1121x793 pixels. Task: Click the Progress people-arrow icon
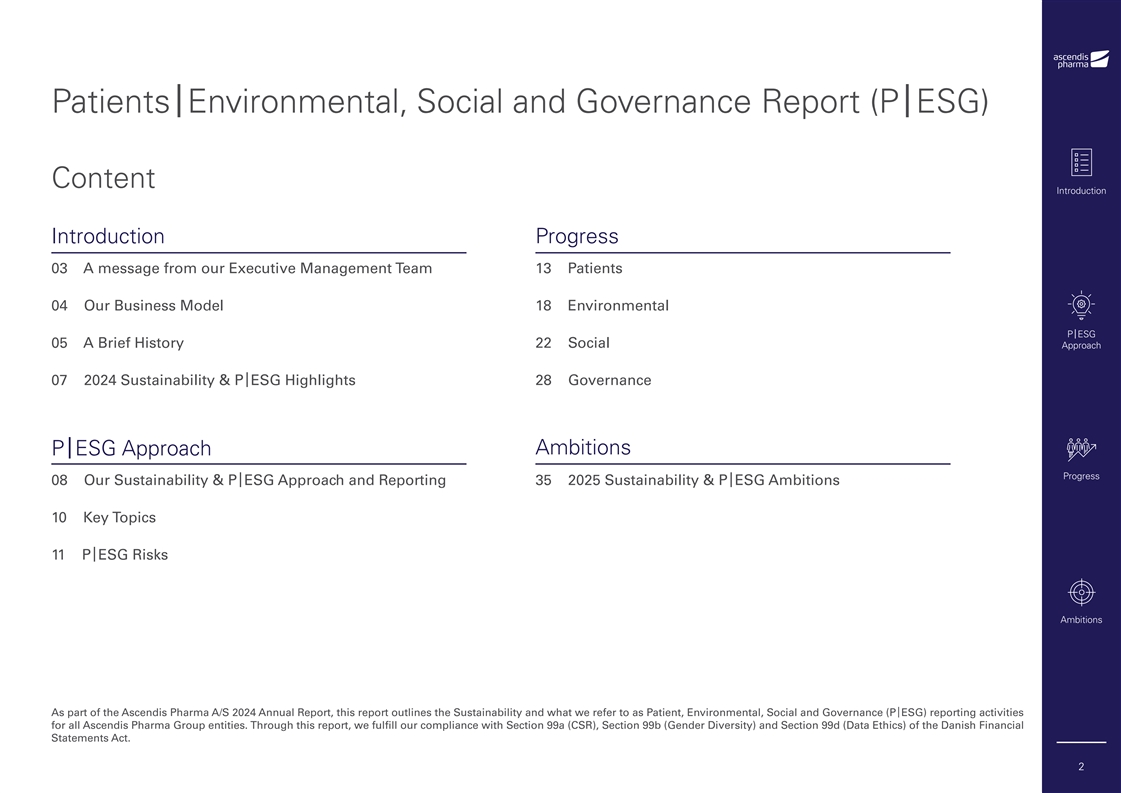click(x=1081, y=450)
